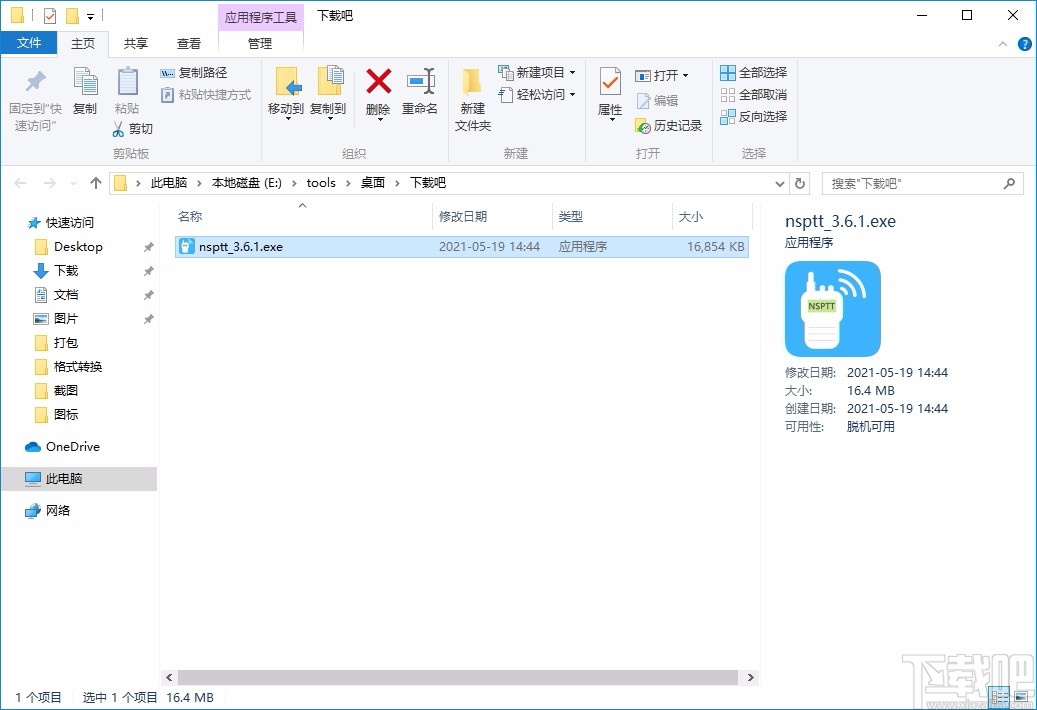Click the 剪切 (Cut) scissors icon

tap(117, 129)
